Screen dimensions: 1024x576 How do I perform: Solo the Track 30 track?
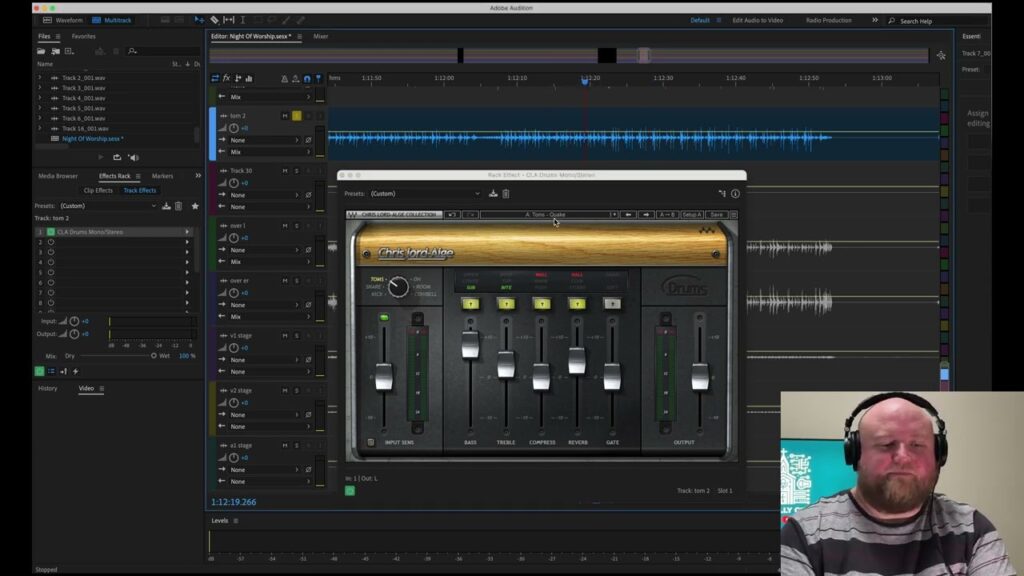[297, 170]
